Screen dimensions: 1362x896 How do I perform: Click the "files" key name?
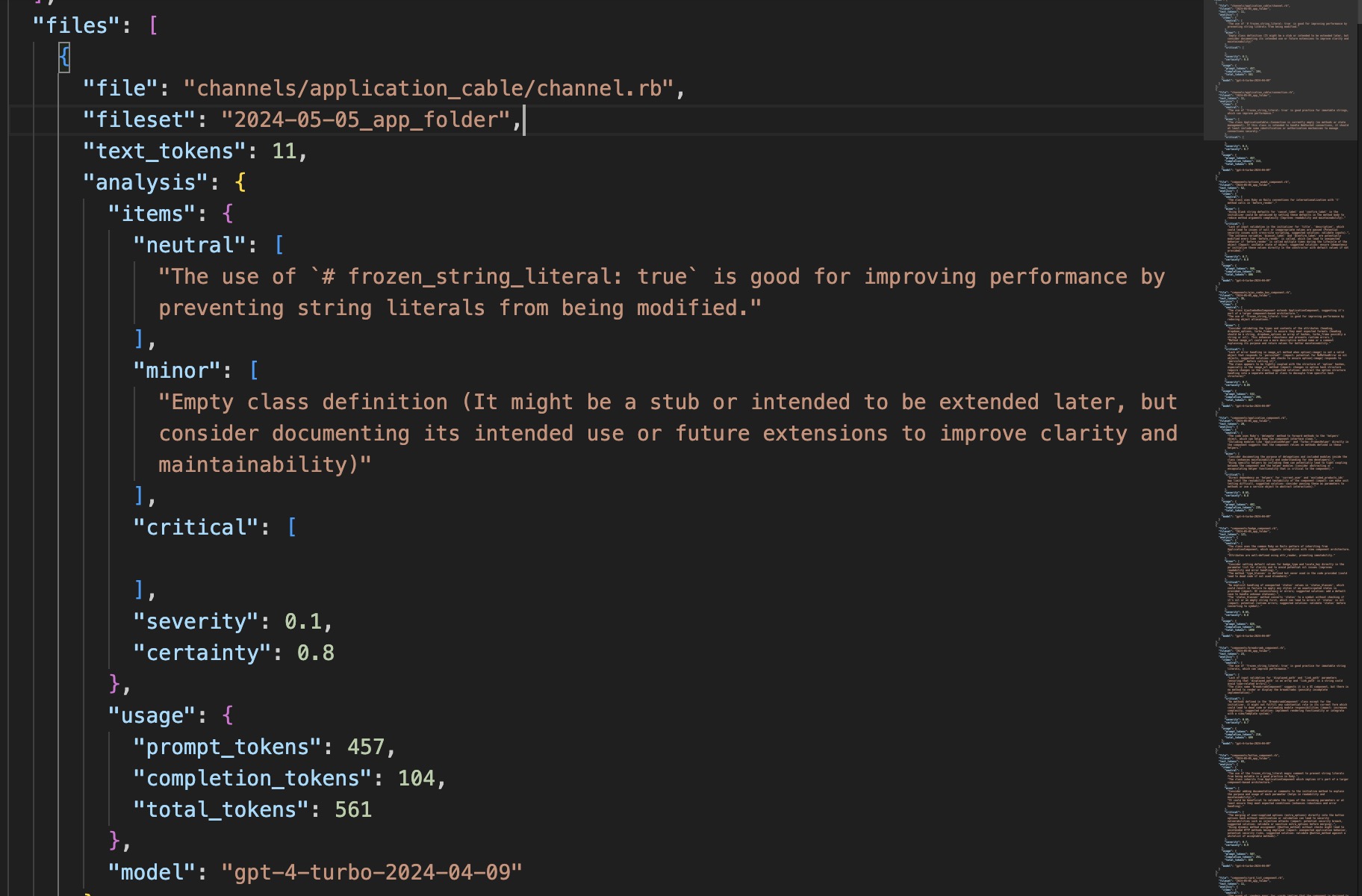pyautogui.click(x=76, y=25)
